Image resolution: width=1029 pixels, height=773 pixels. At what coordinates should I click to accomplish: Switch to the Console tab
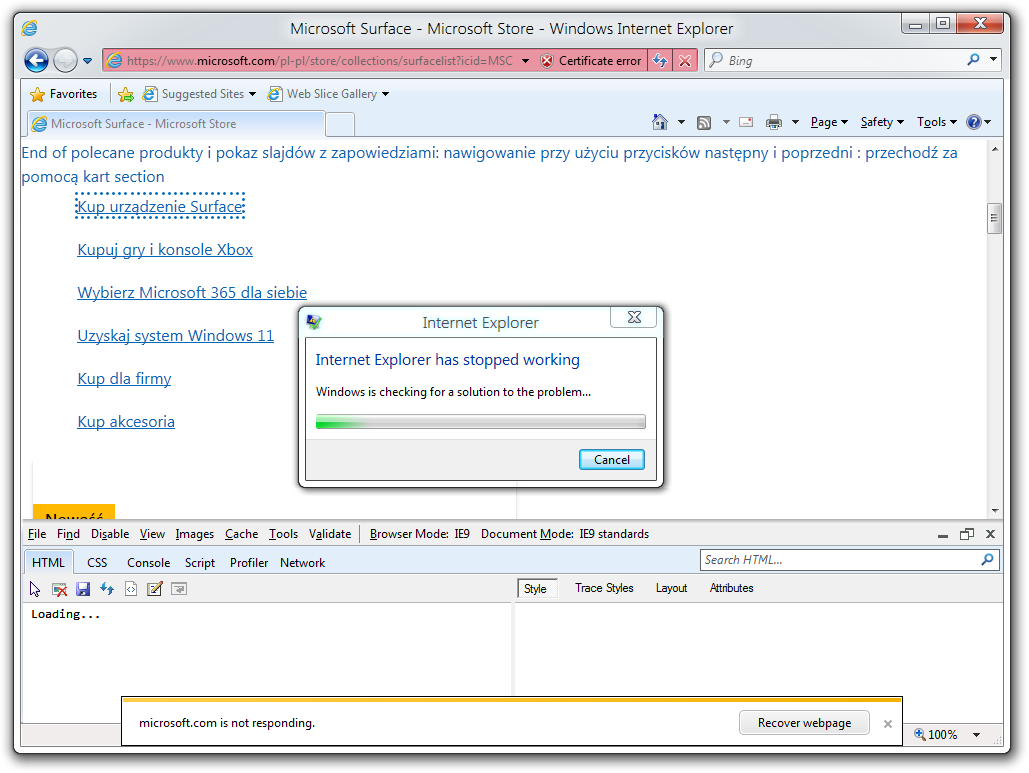tap(149, 563)
